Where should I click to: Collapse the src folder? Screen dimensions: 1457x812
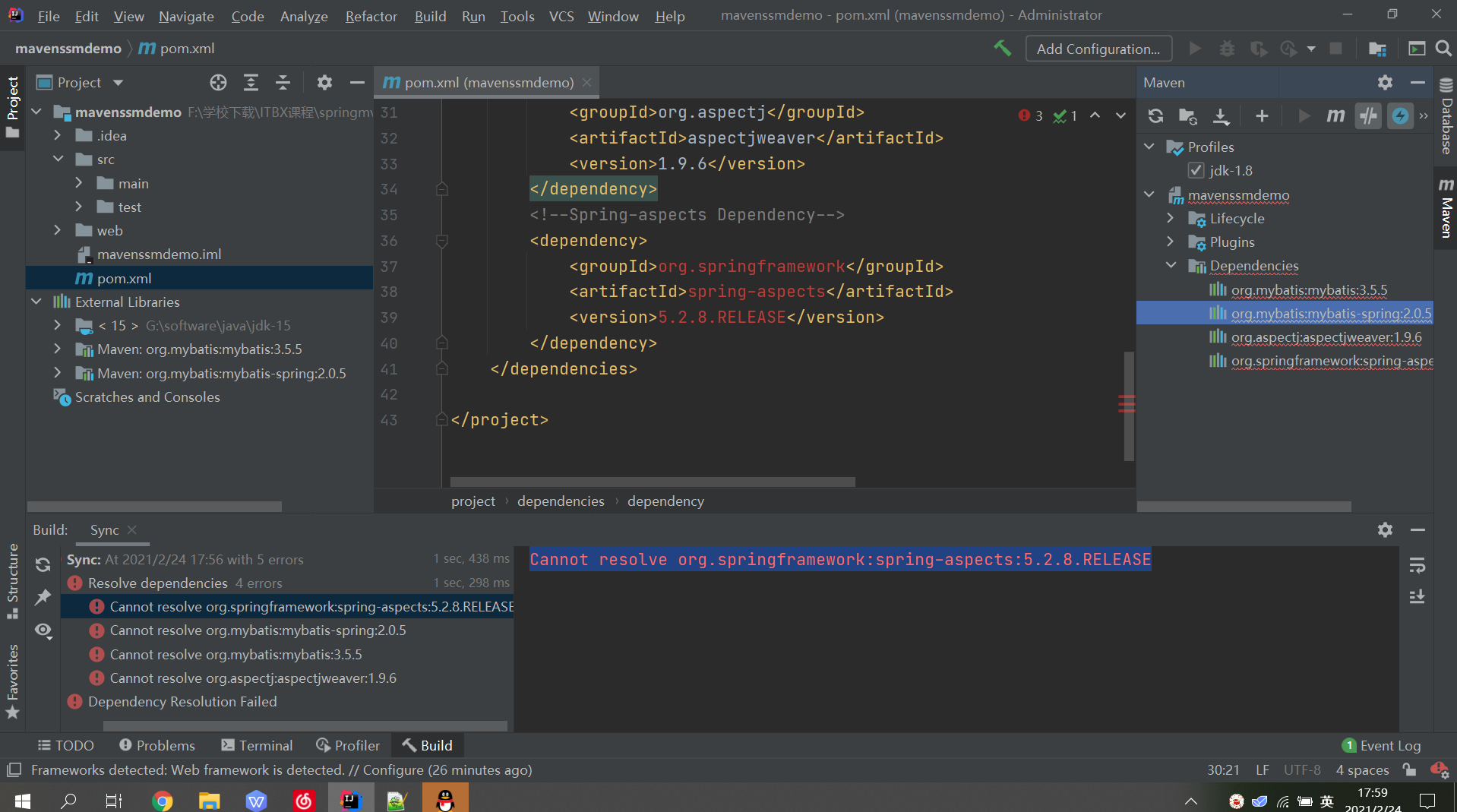coord(58,159)
